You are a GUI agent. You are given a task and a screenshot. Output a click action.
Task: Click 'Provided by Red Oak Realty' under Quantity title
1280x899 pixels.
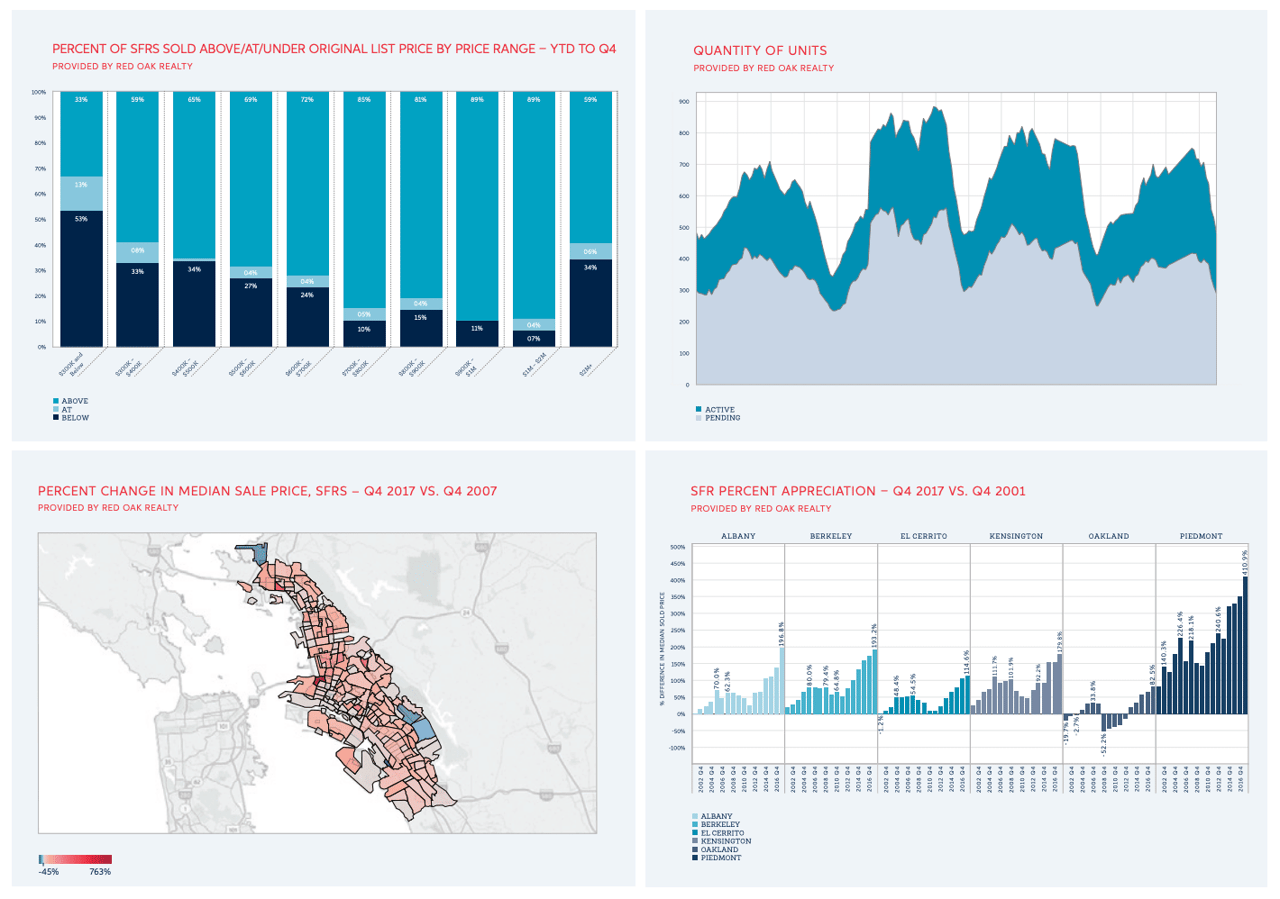[763, 68]
